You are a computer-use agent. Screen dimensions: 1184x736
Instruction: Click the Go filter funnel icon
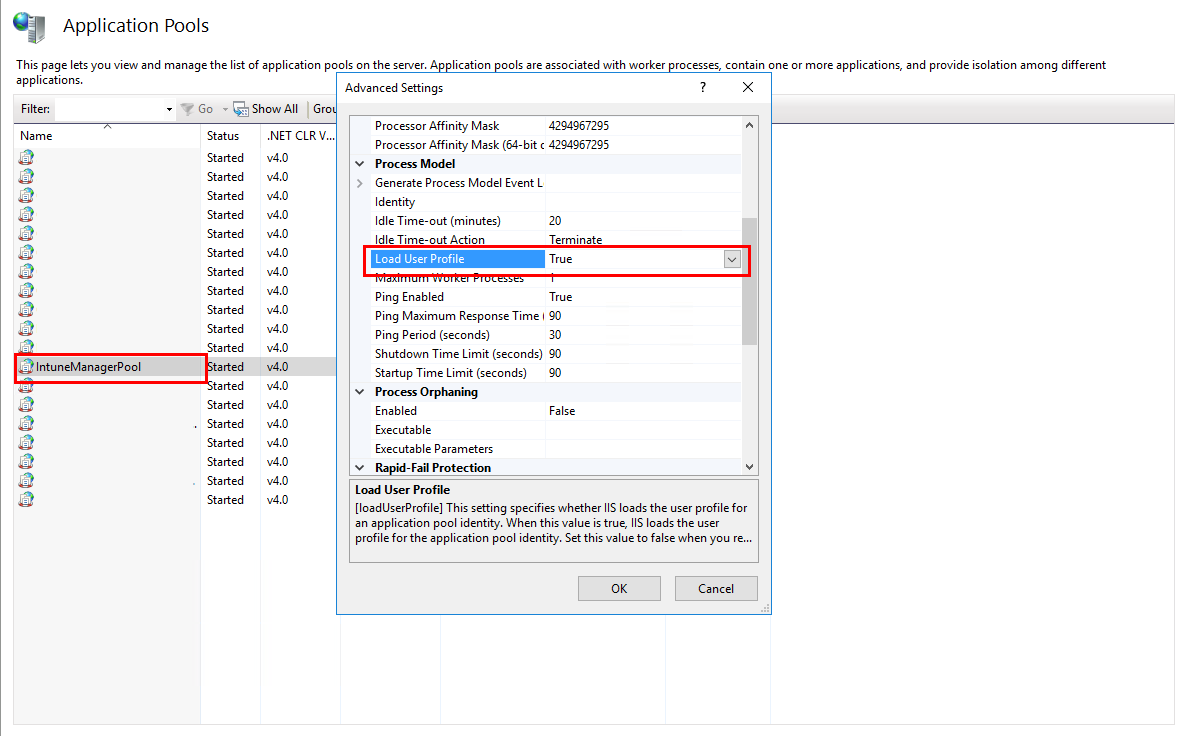(187, 109)
